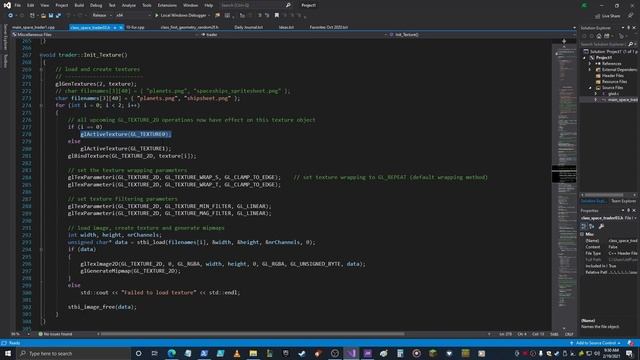Switch to Ideas.txt tab
Screen dimensions: 640x360
pos(286,27)
